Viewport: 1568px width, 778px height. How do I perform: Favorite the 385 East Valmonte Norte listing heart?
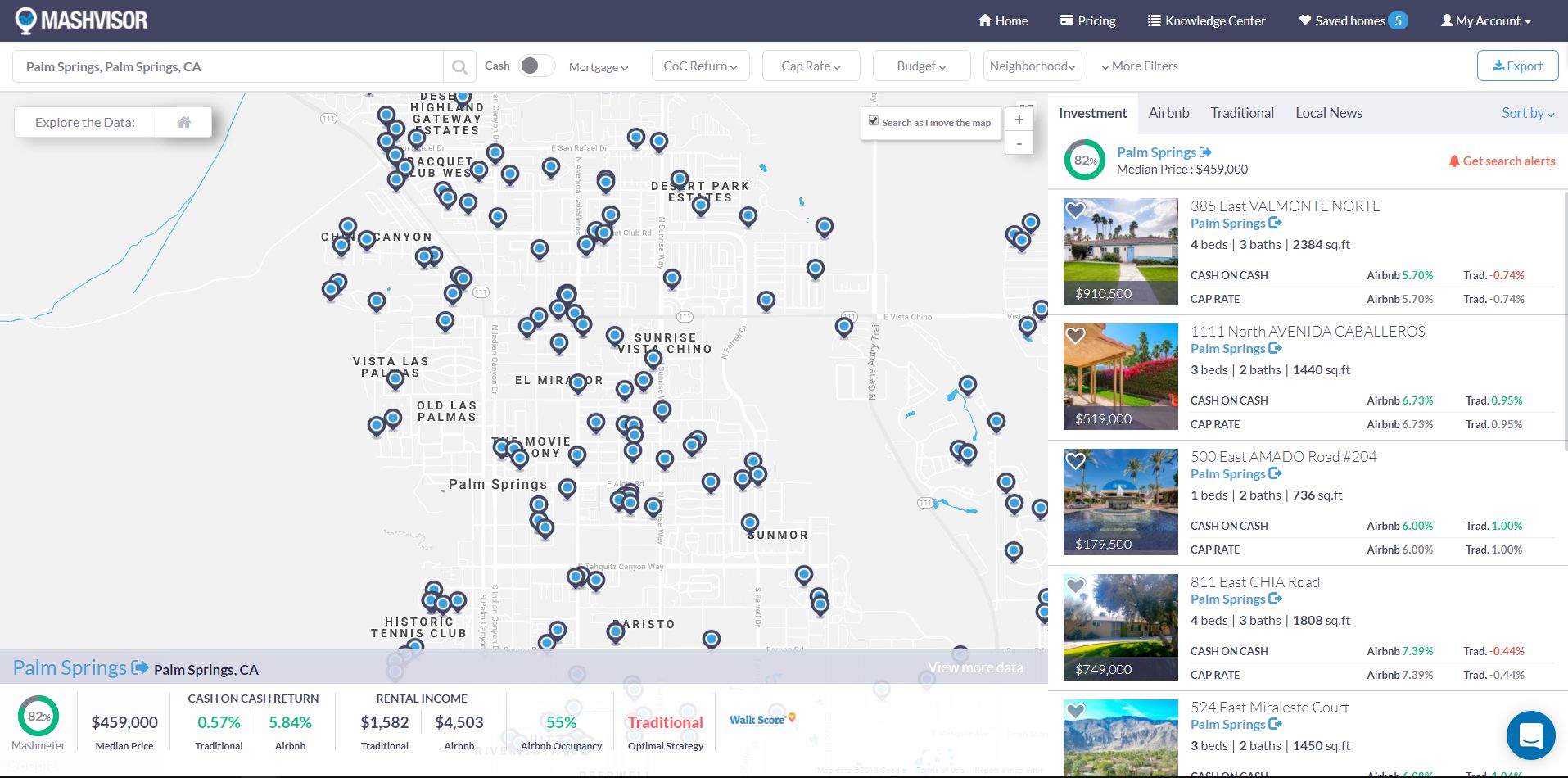[1075, 210]
